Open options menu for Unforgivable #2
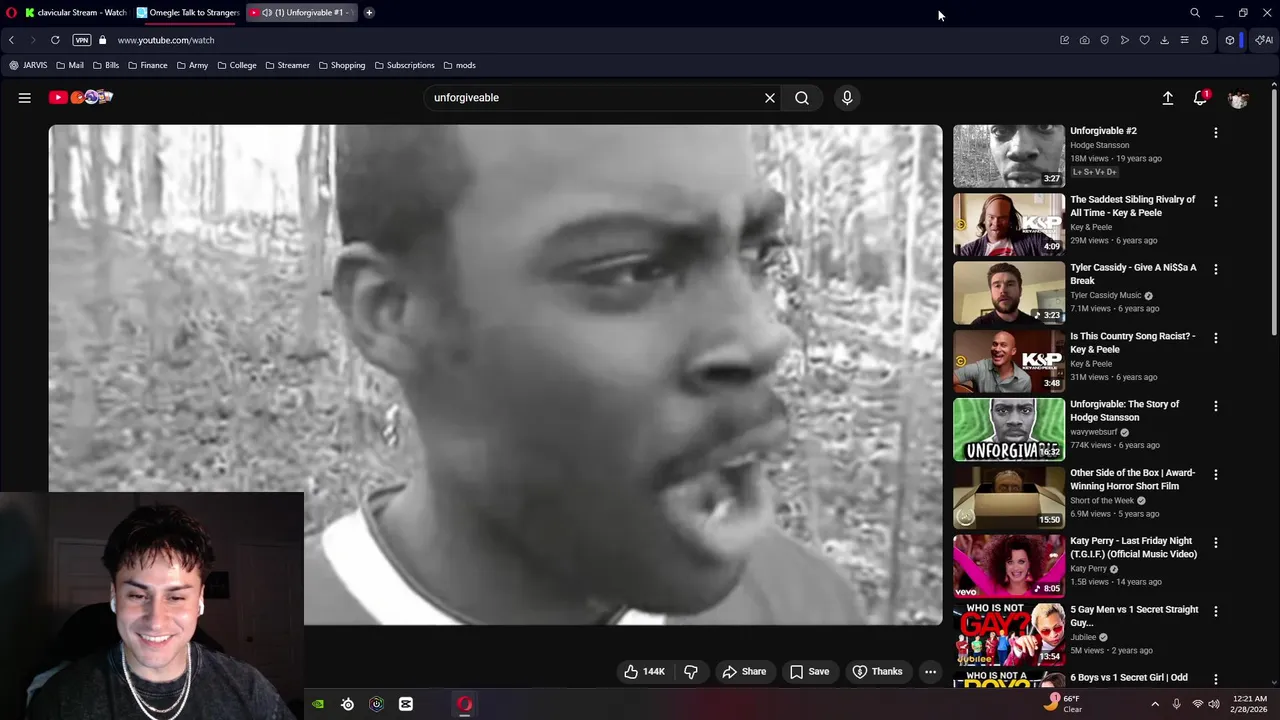The width and height of the screenshot is (1280, 720). tap(1216, 133)
